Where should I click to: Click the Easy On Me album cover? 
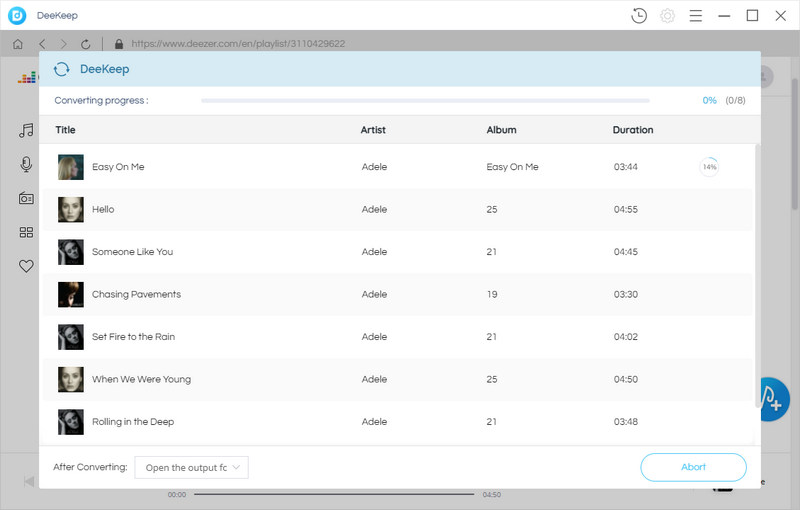(x=70, y=167)
